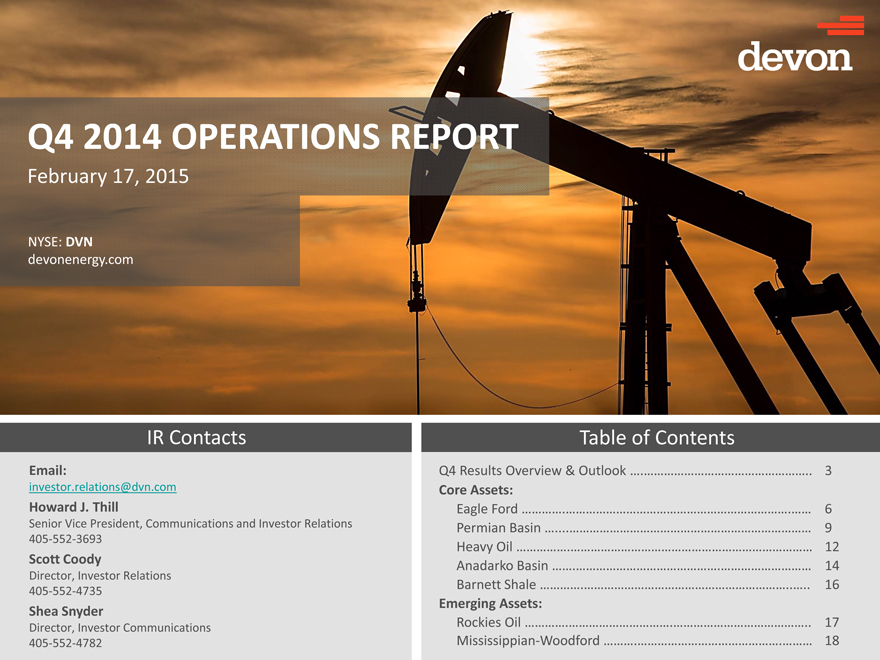Click the Core Assets heading
Screen dimensions: 880x660
pyautogui.click(x=476, y=490)
